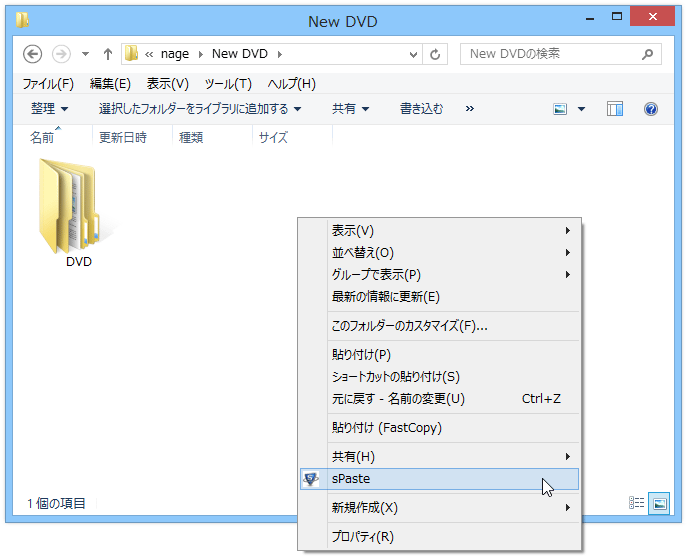Screen dimensions: 688x559
Task: Click the 書き込む toolbar button
Action: click(x=421, y=108)
